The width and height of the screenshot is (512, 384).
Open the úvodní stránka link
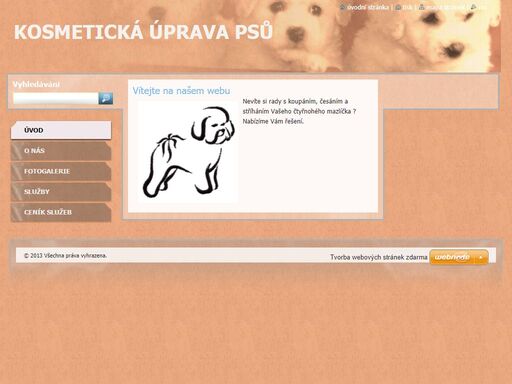coord(368,7)
